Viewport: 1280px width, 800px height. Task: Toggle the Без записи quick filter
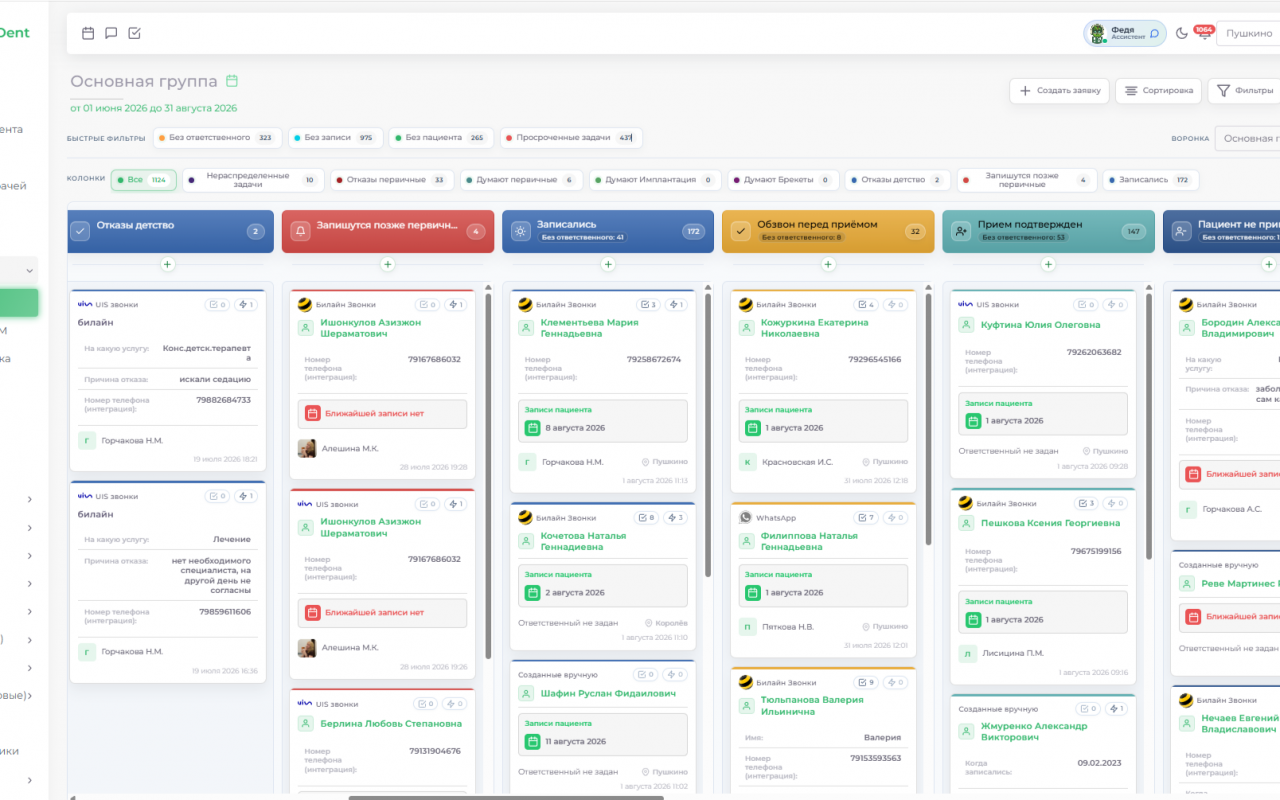(x=336, y=138)
